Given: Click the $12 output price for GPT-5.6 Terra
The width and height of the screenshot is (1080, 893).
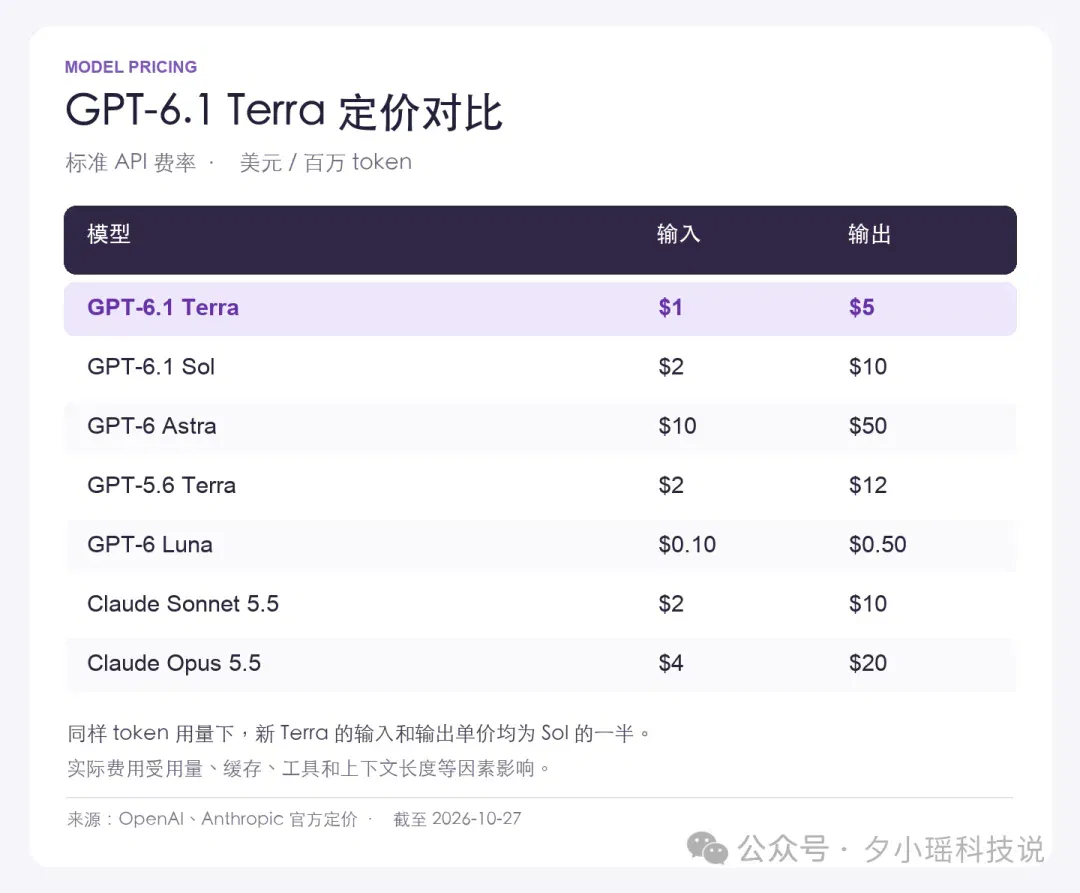Looking at the screenshot, I should [x=868, y=485].
